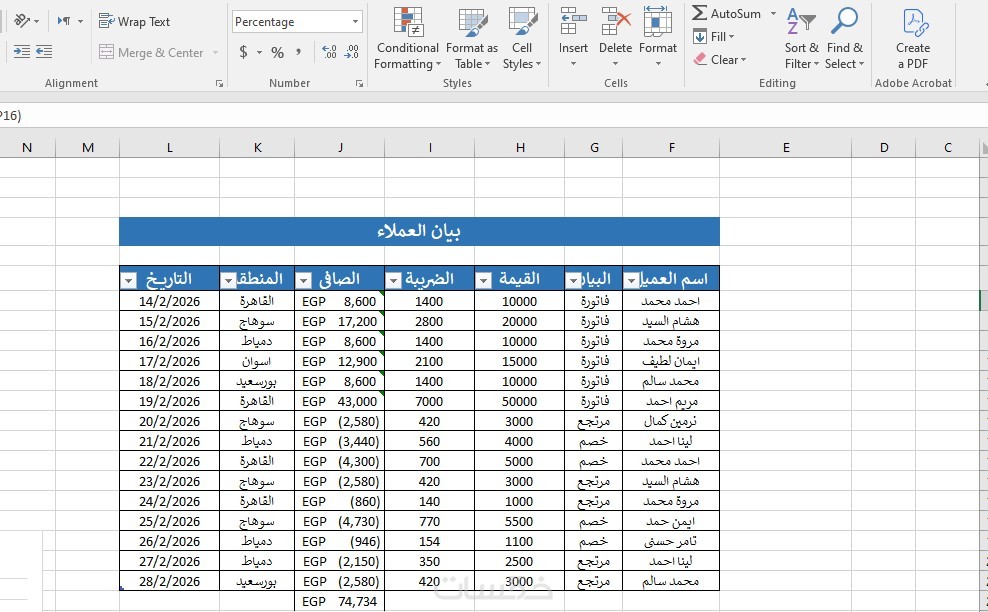Select the بيان العملاء title cell

[419, 231]
